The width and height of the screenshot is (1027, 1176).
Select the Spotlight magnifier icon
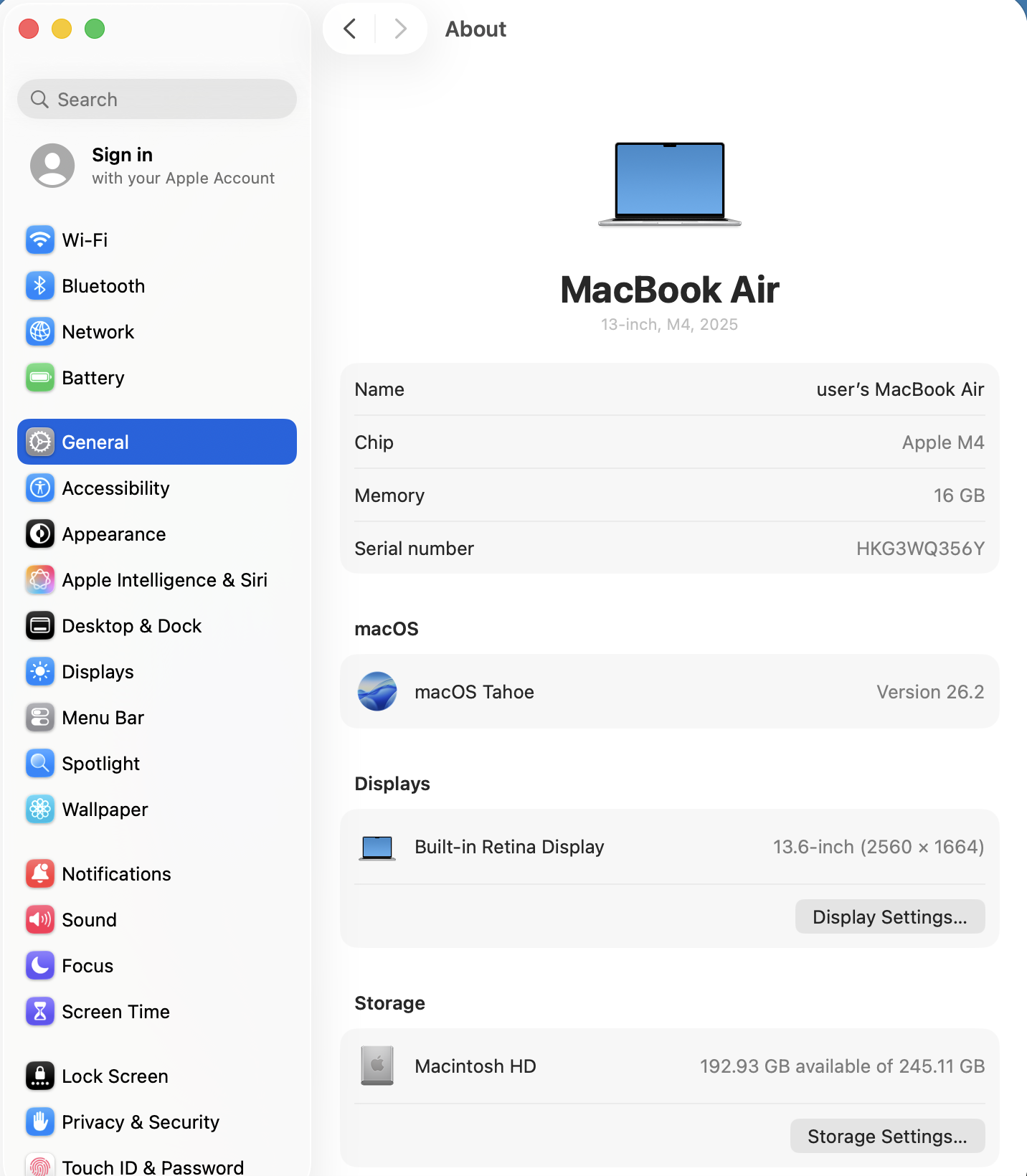point(40,764)
